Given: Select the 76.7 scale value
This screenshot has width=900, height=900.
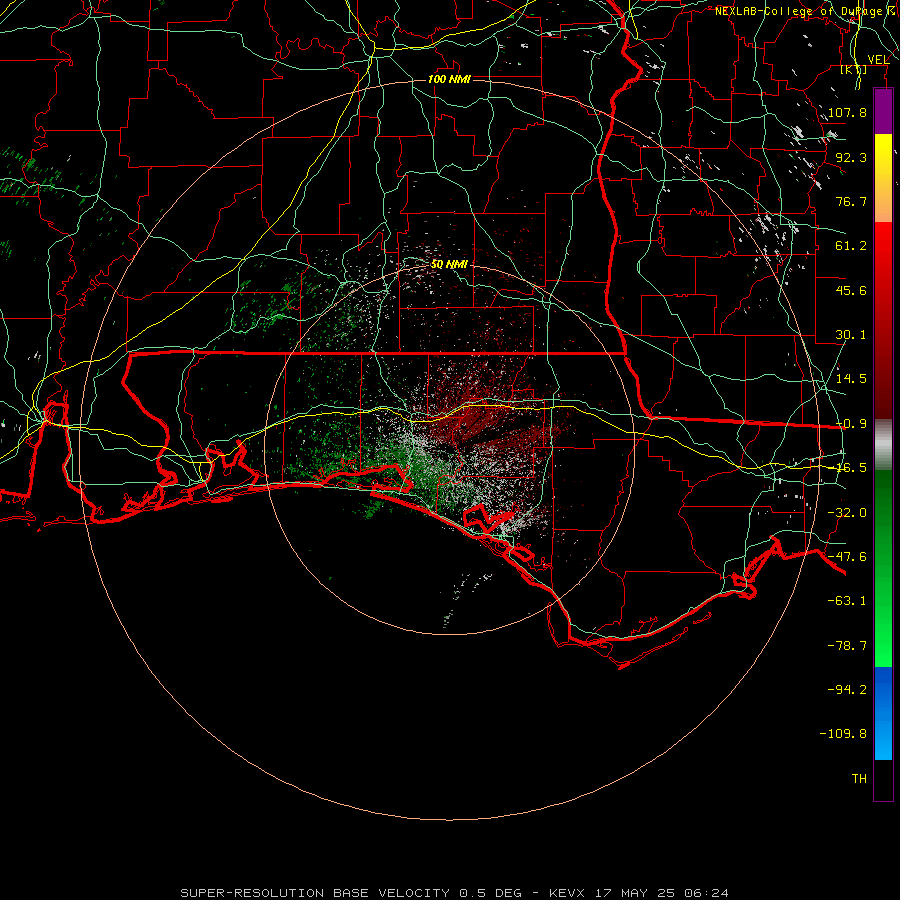Looking at the screenshot, I should tap(851, 201).
